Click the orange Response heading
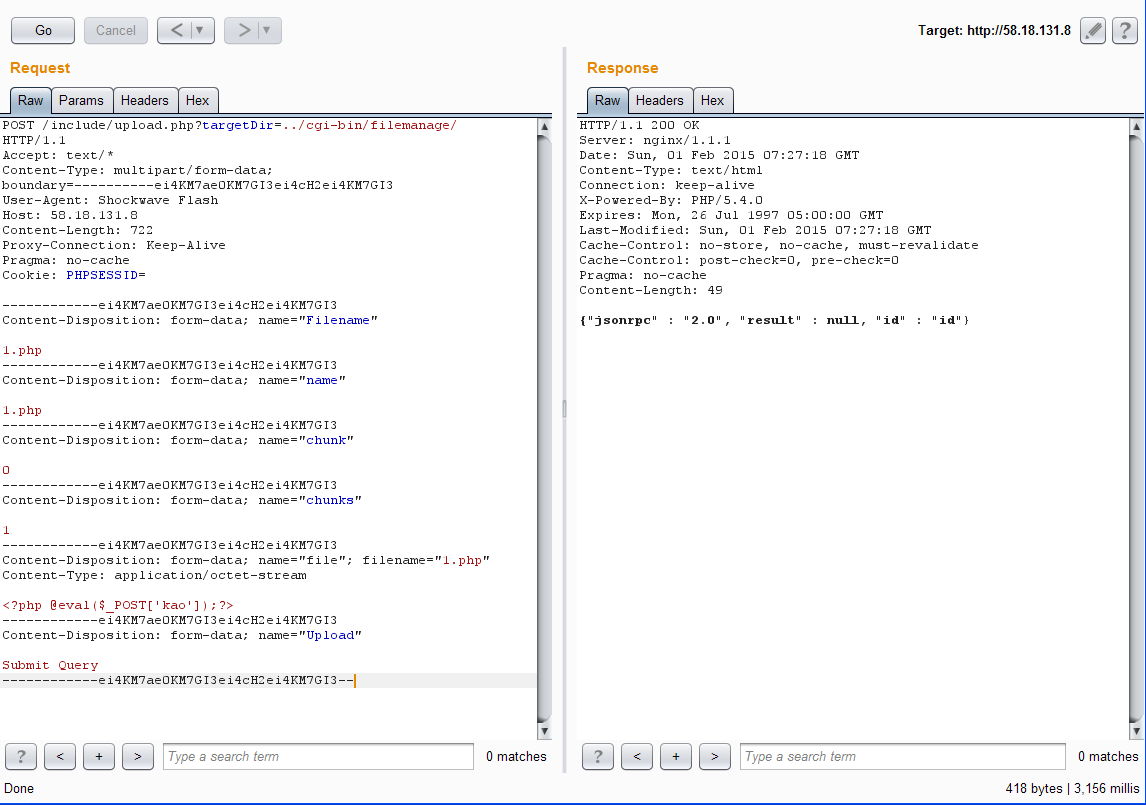Image resolution: width=1146 pixels, height=805 pixels. (x=623, y=68)
